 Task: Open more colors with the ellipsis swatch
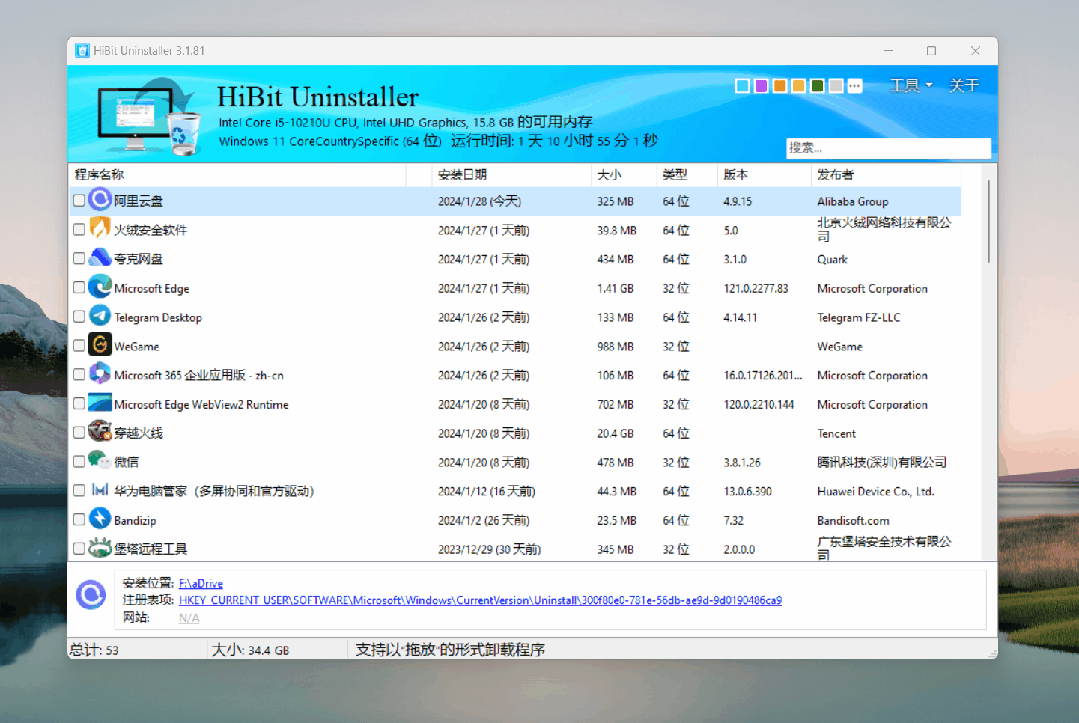(x=855, y=86)
